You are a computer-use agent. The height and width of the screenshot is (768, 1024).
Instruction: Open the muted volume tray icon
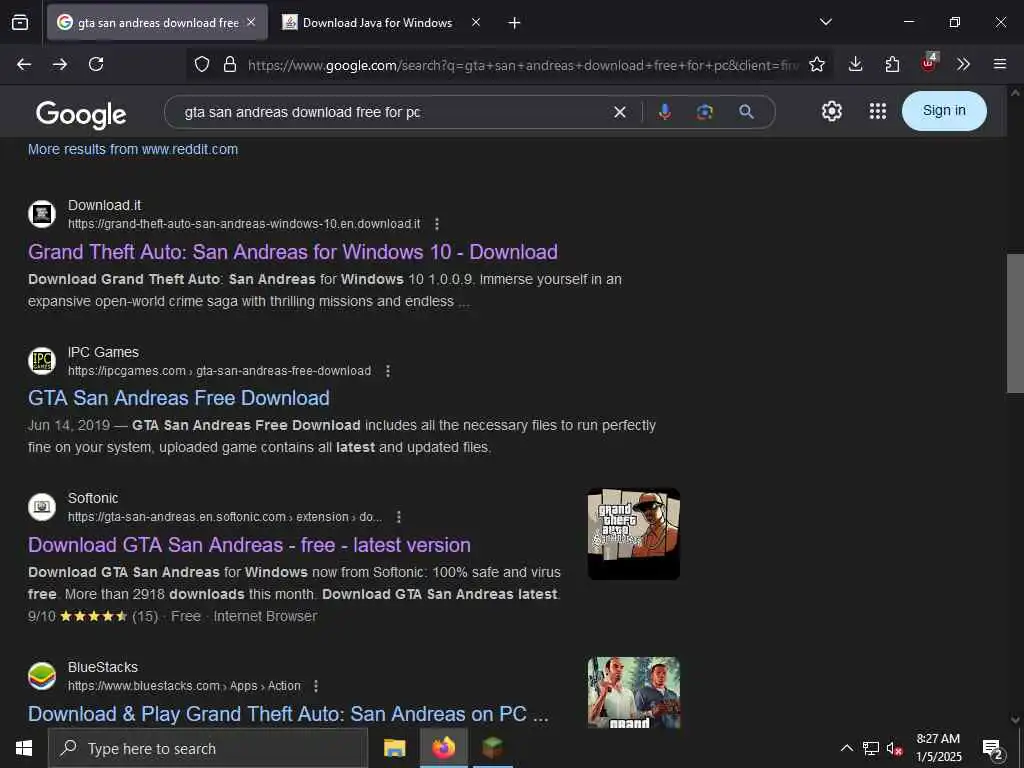(x=894, y=748)
